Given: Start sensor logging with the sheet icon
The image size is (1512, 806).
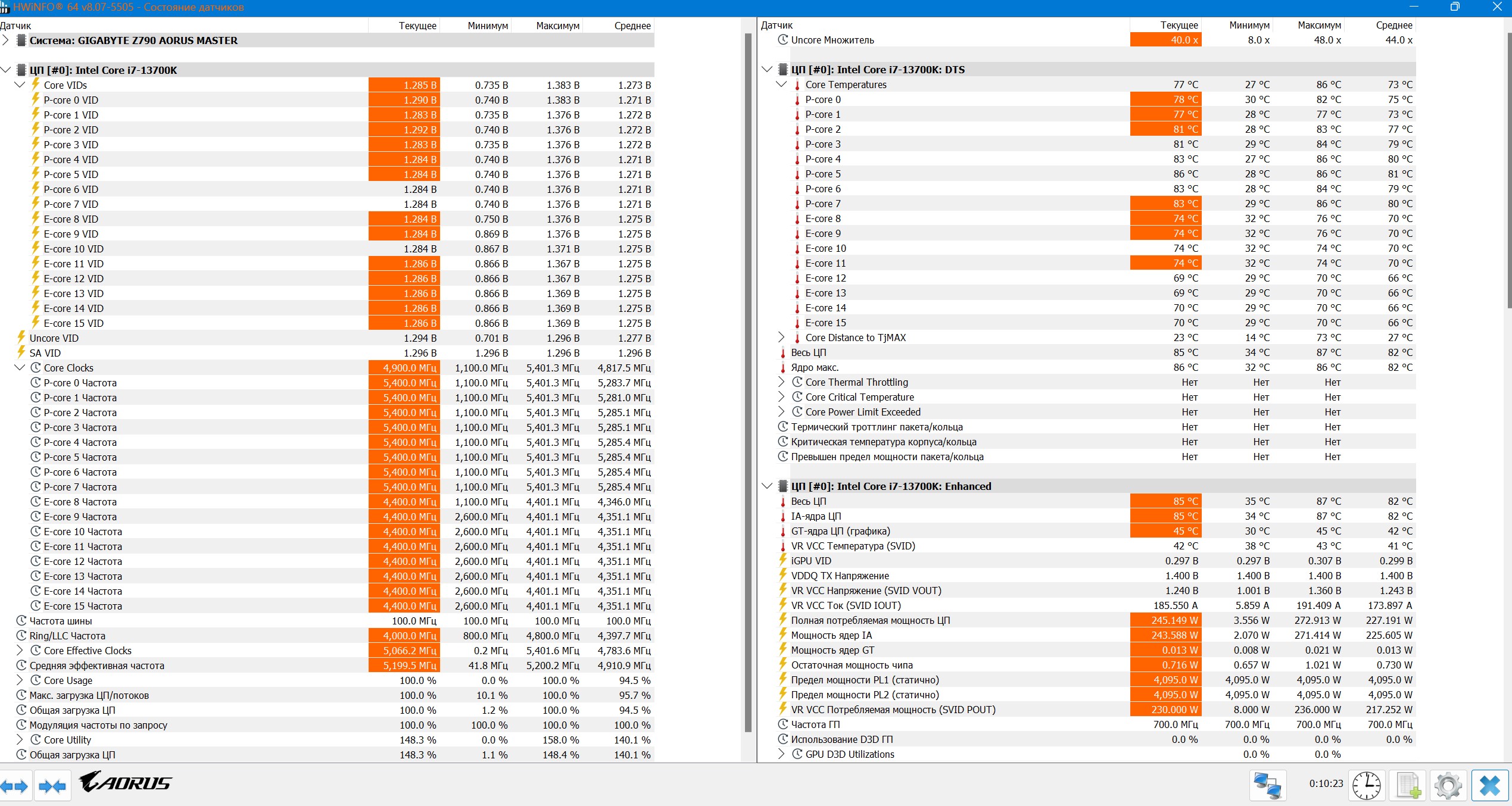Looking at the screenshot, I should click(1408, 786).
